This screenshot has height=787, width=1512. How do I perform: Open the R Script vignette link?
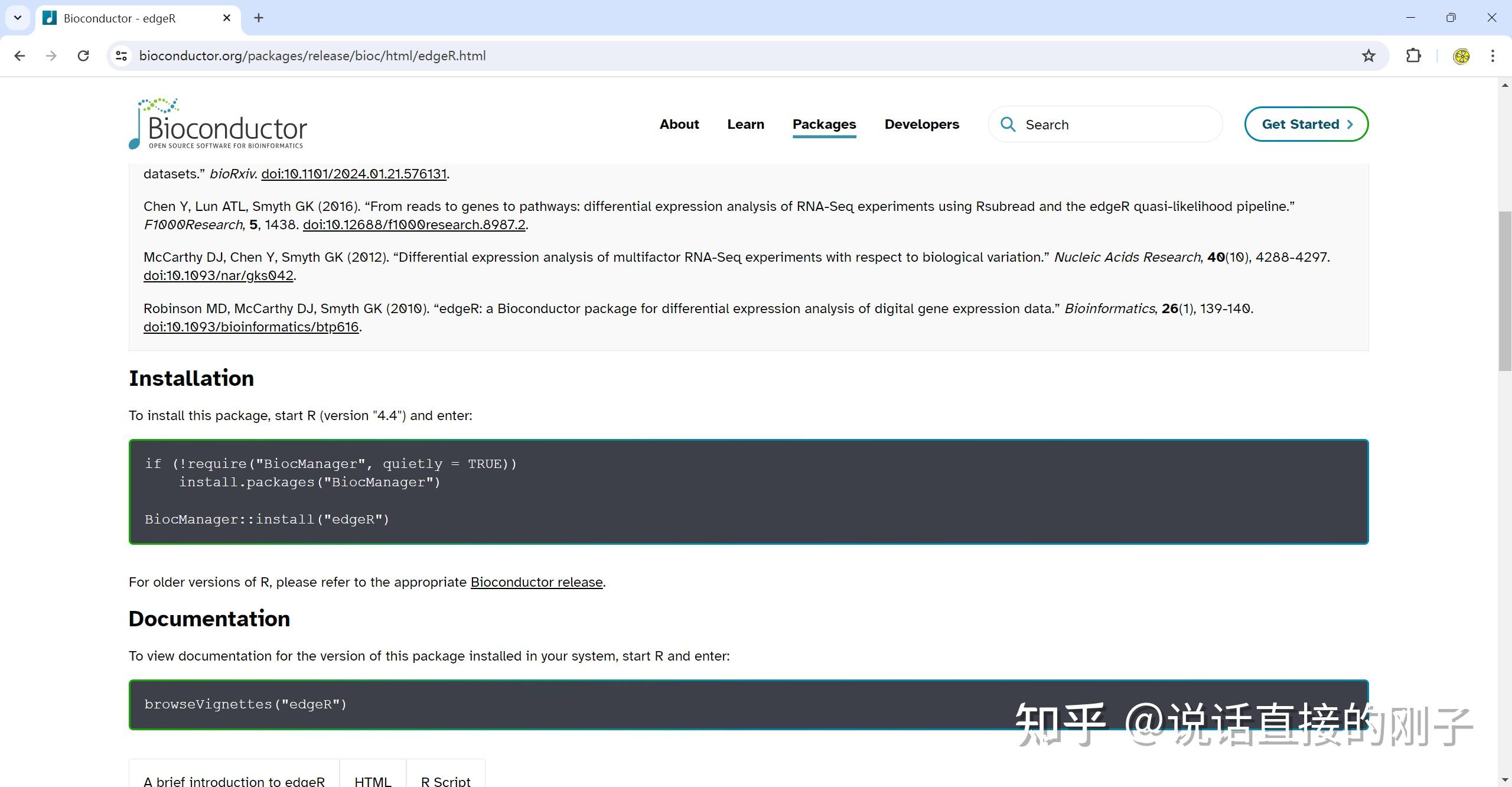coord(445,781)
